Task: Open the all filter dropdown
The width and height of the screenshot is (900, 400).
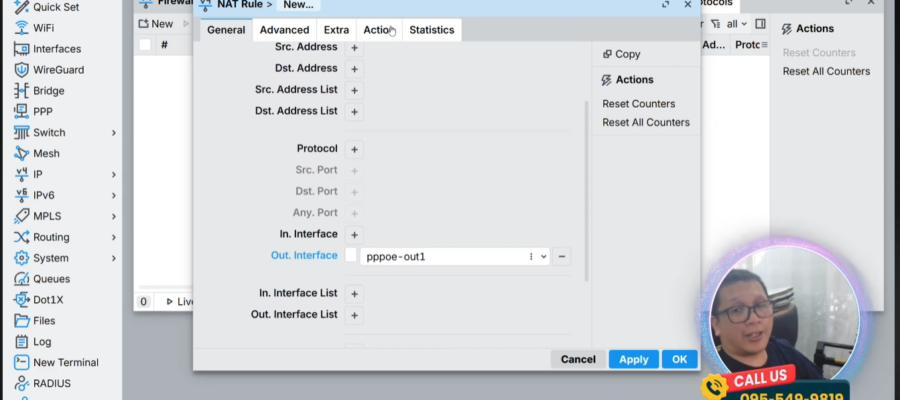Action: click(736, 24)
